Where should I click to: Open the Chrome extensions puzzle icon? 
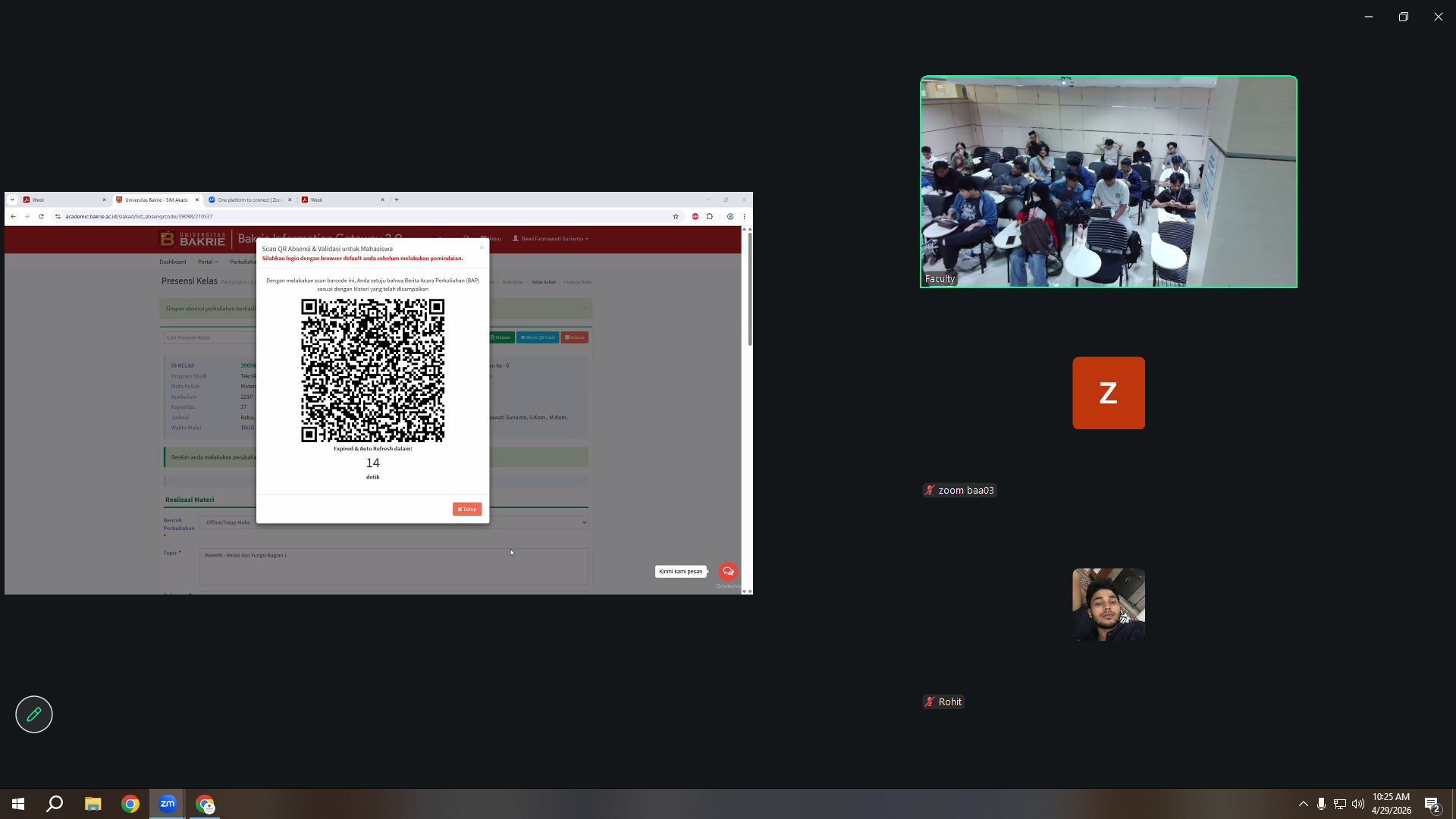(710, 217)
